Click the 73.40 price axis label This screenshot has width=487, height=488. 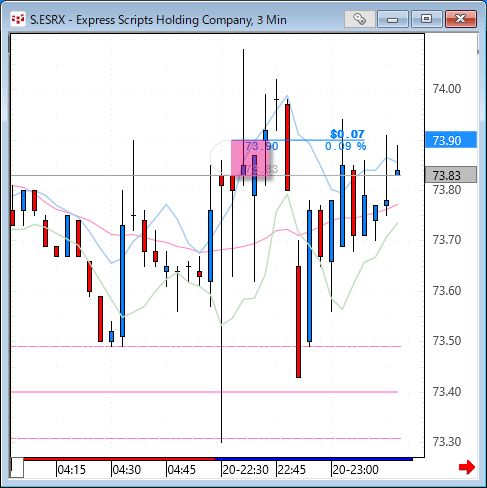(x=447, y=392)
